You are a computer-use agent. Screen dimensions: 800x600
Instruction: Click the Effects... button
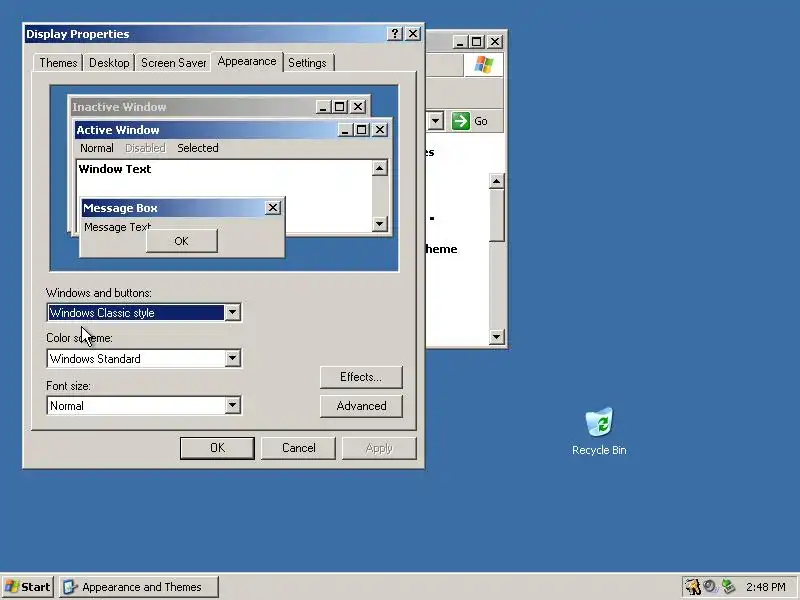pos(361,377)
